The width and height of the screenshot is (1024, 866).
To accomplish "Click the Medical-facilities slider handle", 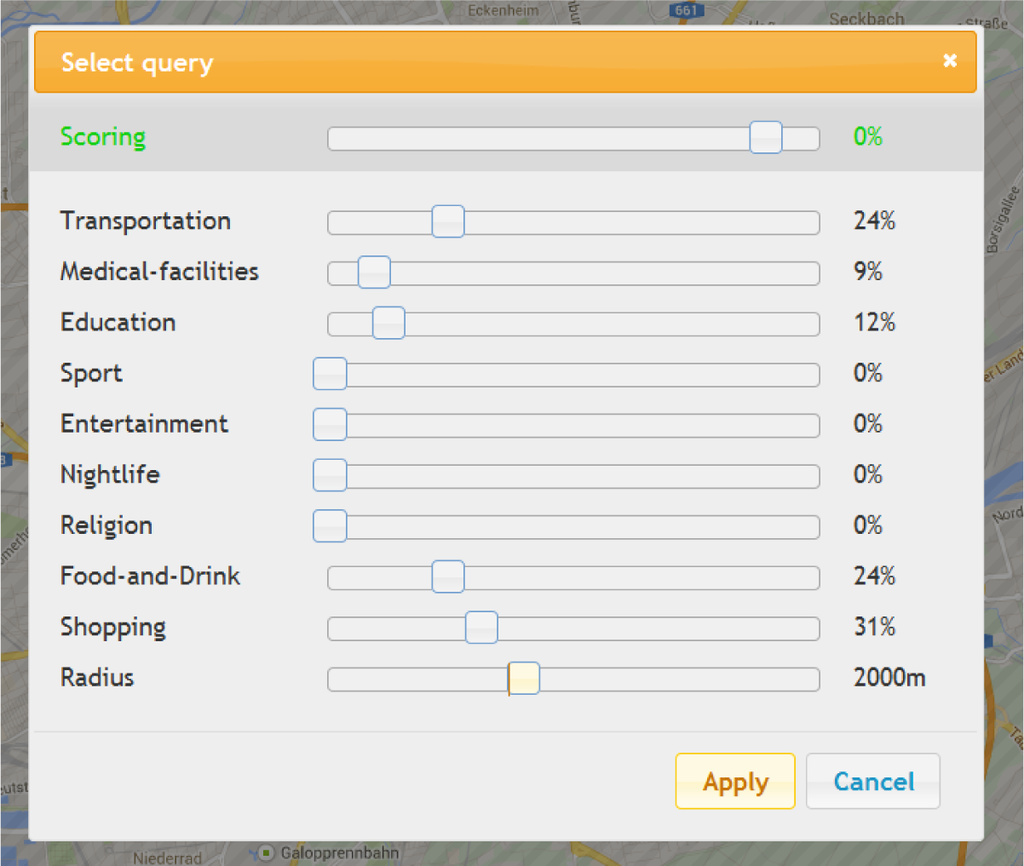I will [374, 272].
